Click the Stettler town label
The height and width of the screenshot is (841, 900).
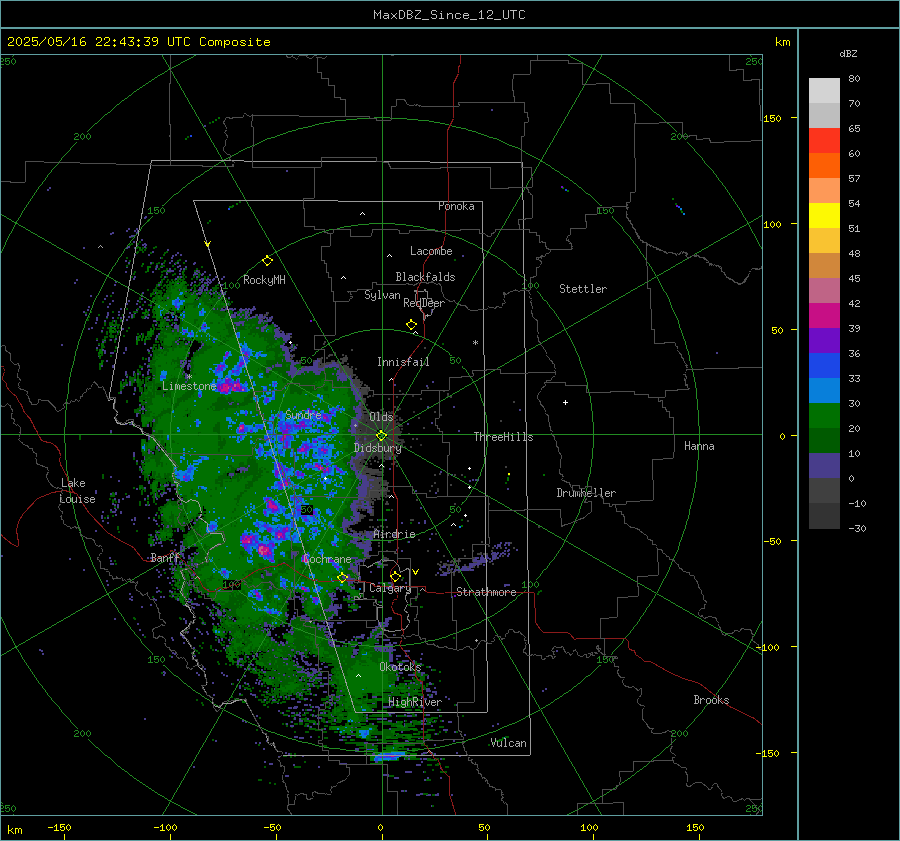583,289
